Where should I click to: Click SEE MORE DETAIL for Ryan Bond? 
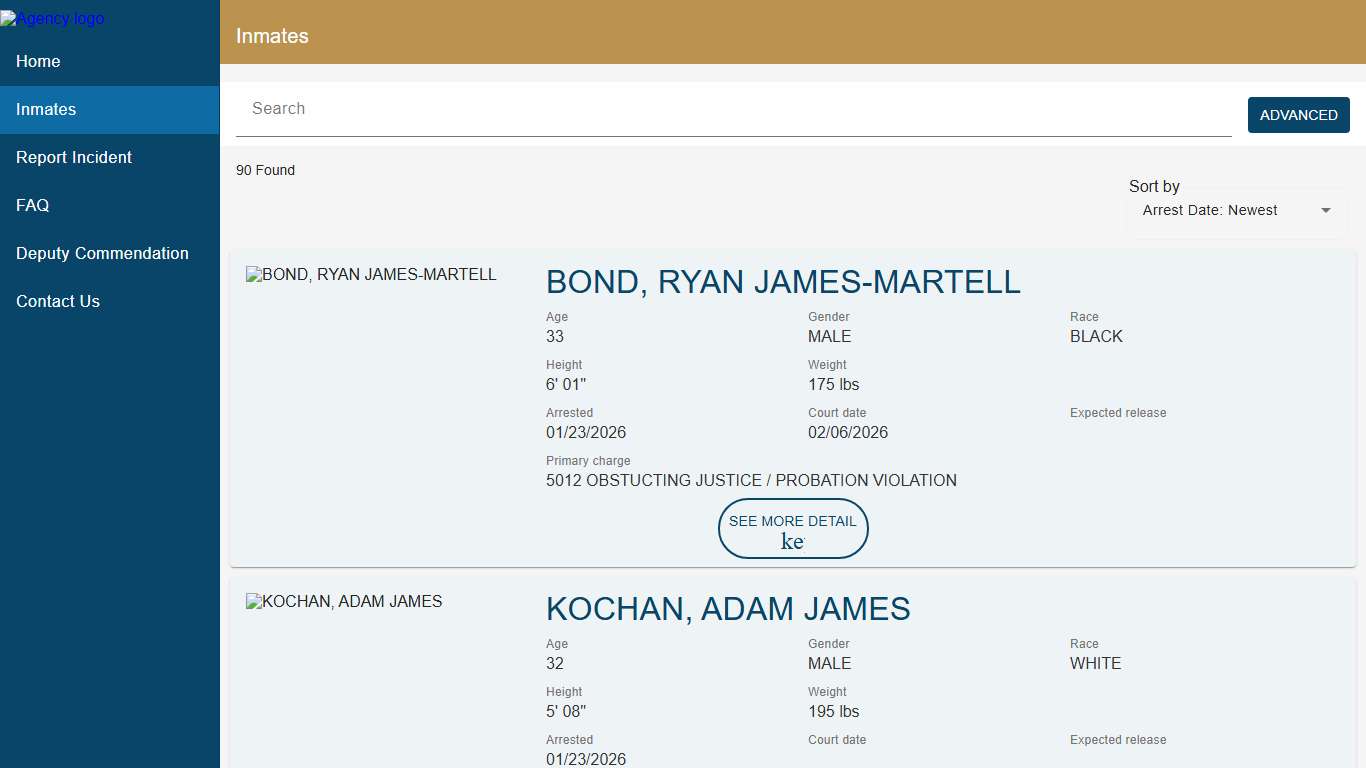793,529
